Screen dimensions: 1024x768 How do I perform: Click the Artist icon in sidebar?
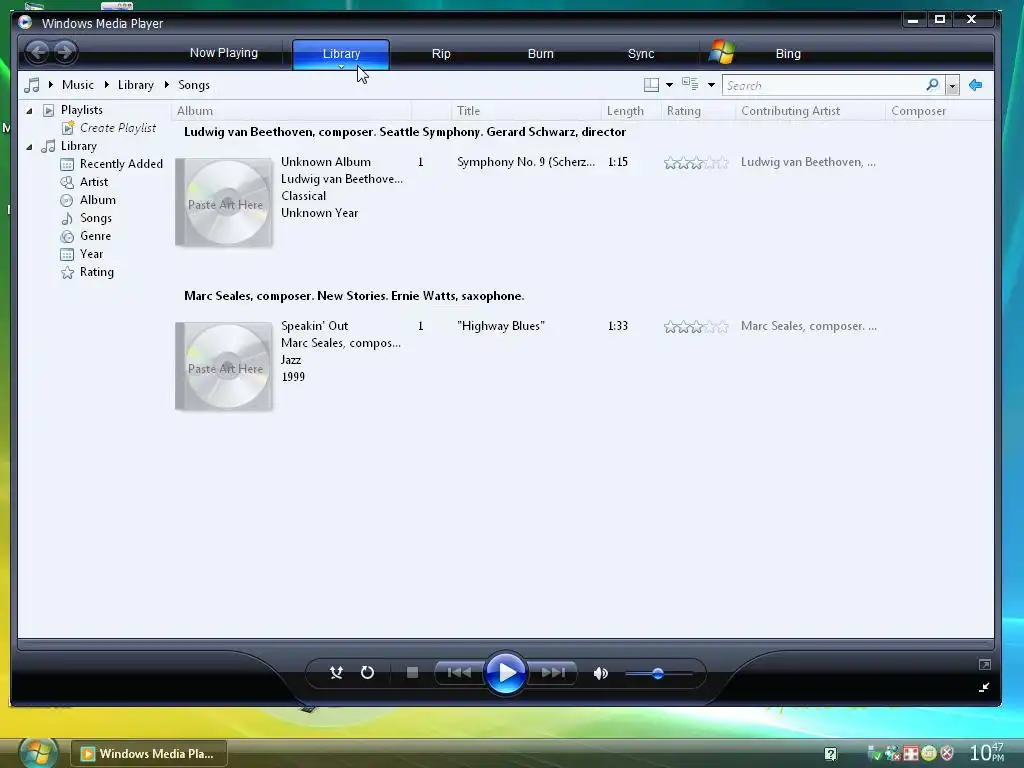point(67,182)
